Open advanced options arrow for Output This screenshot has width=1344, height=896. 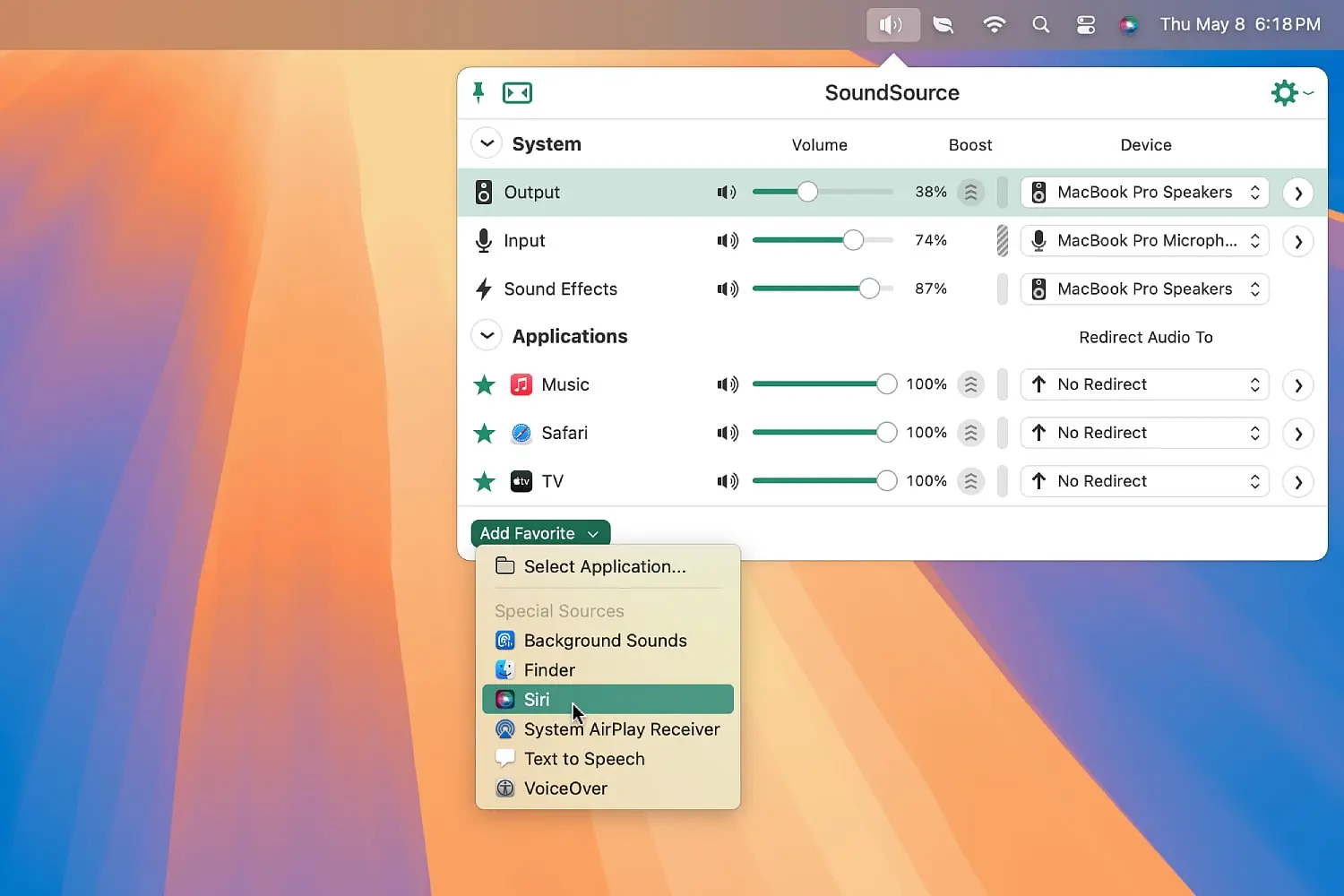click(x=1298, y=192)
